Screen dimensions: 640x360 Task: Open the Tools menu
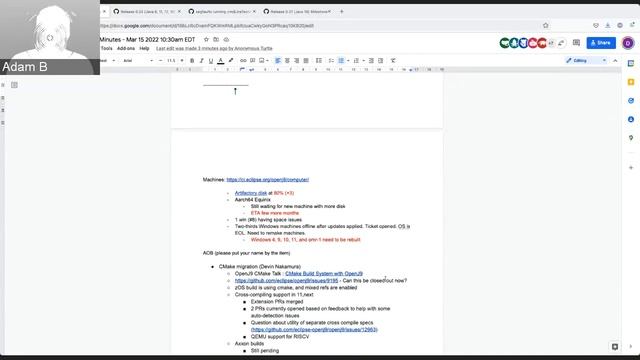(x=107, y=48)
